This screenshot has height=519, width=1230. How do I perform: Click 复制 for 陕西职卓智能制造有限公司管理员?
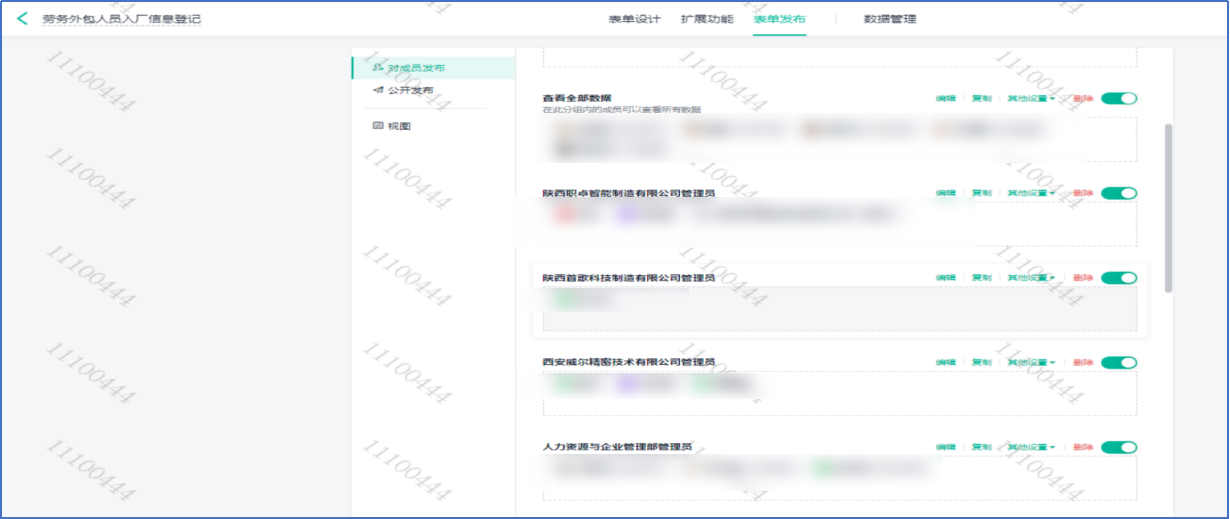coord(981,193)
